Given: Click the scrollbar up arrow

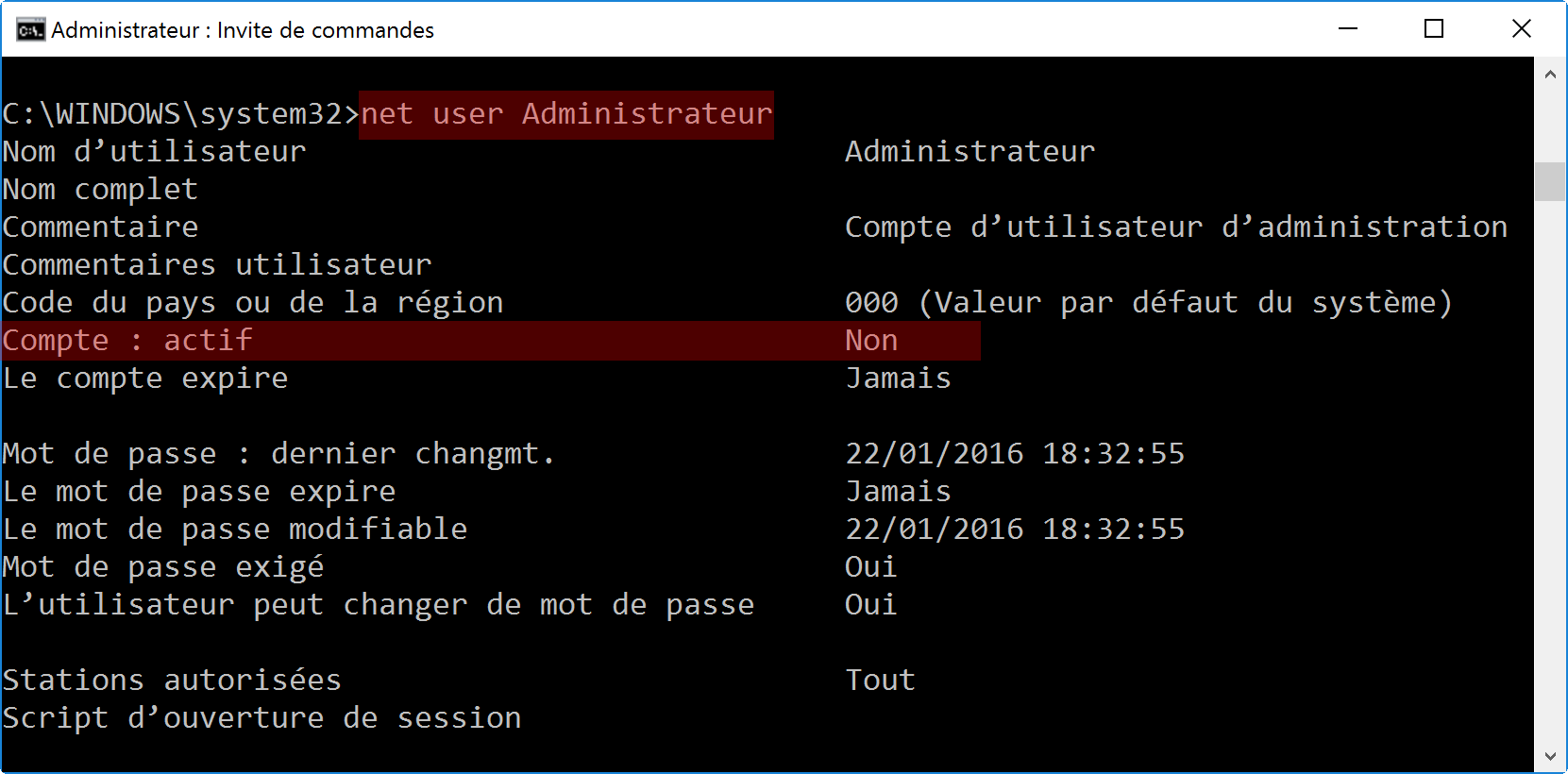Looking at the screenshot, I should point(1550,74).
